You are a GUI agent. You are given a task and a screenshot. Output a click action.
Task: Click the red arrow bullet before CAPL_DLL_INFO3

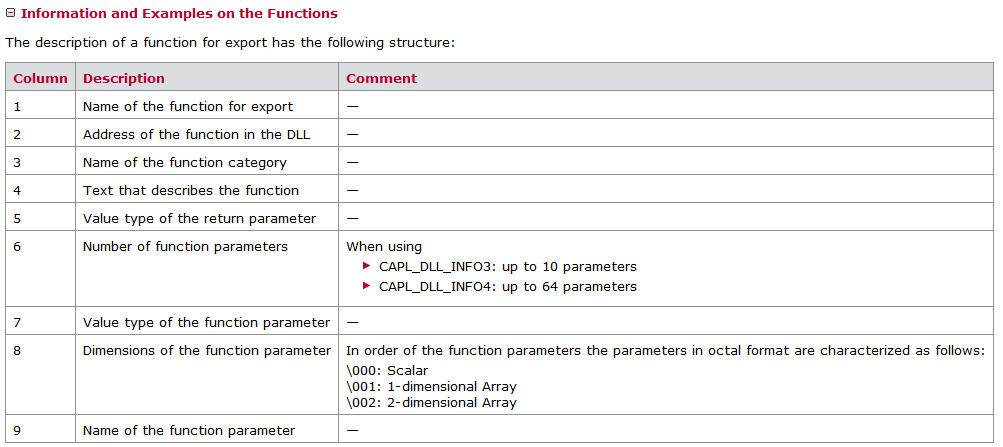[x=367, y=266]
